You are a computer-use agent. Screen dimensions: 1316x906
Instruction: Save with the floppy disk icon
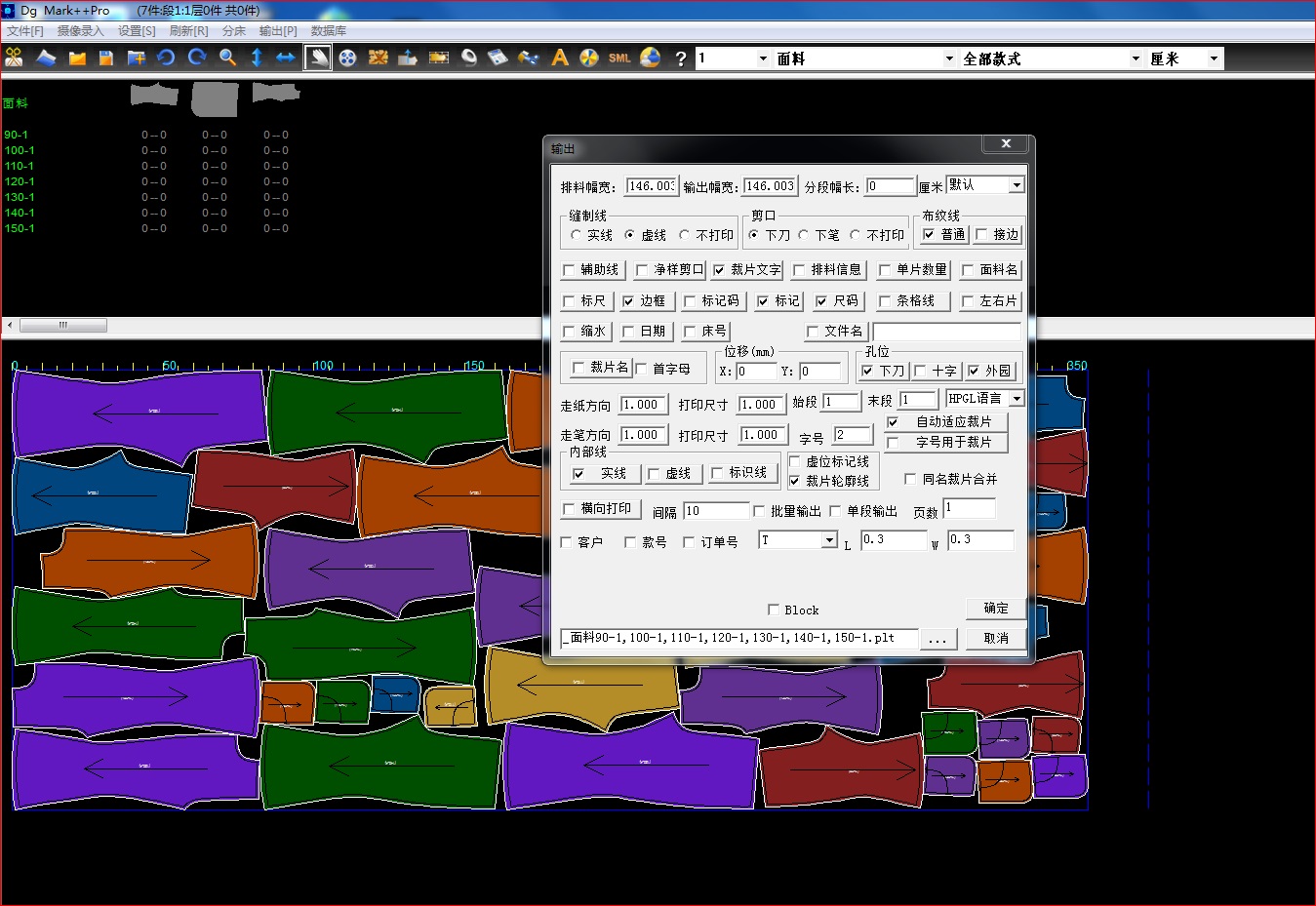point(106,58)
